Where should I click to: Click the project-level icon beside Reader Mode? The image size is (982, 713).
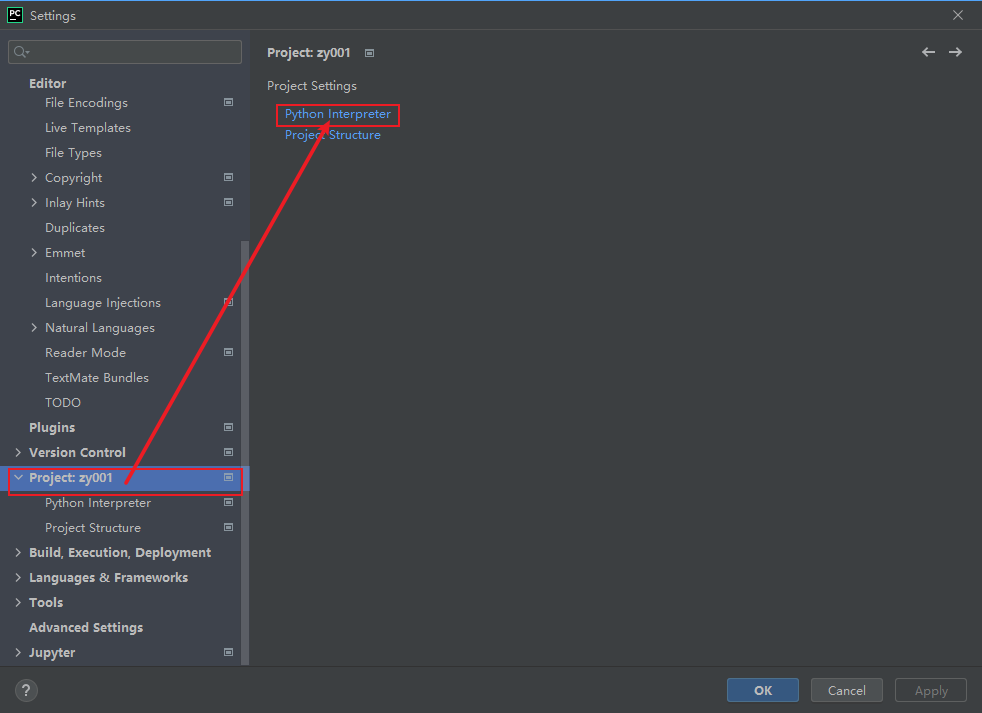pyautogui.click(x=229, y=352)
